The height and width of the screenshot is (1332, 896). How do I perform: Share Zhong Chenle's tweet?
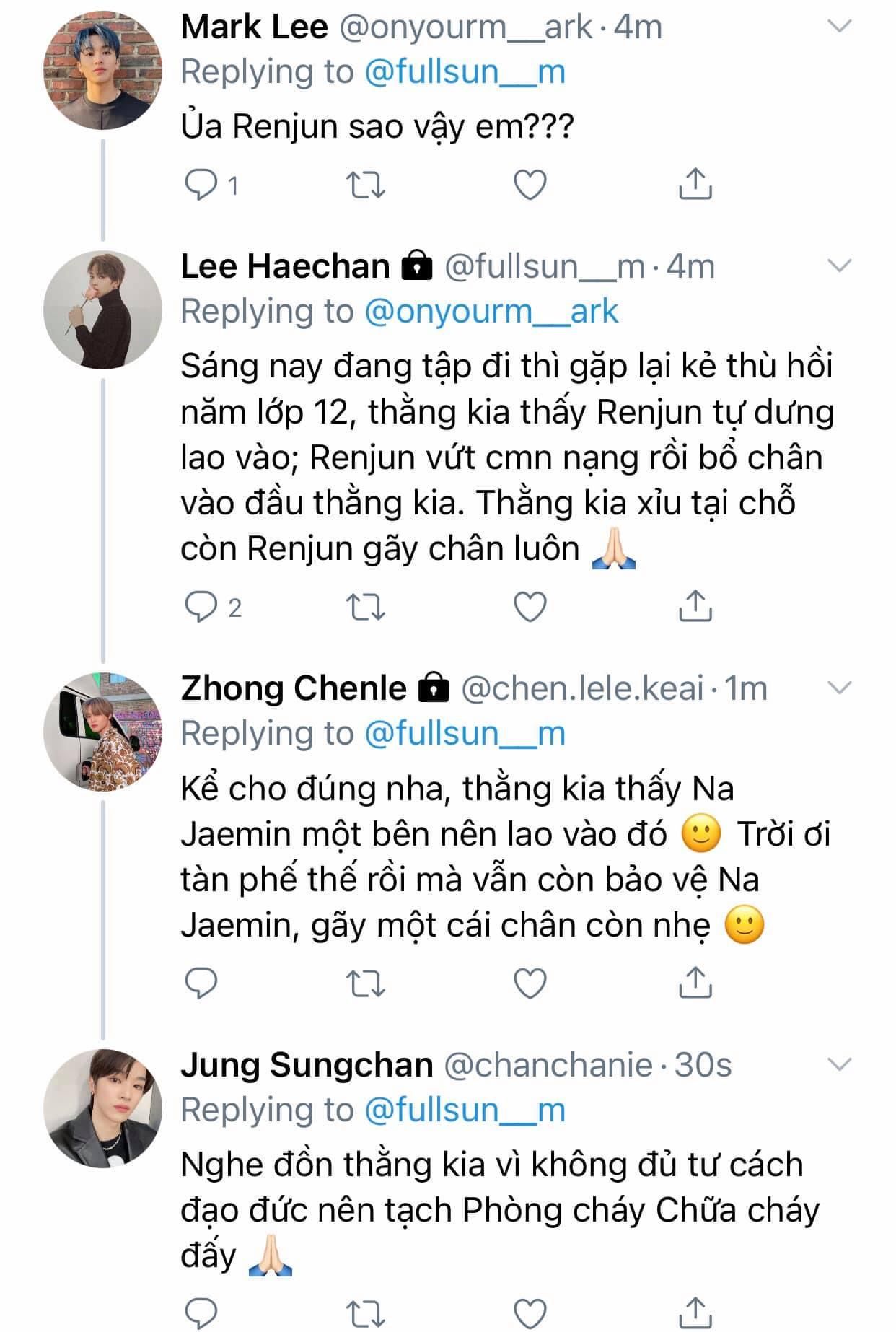pos(695,982)
